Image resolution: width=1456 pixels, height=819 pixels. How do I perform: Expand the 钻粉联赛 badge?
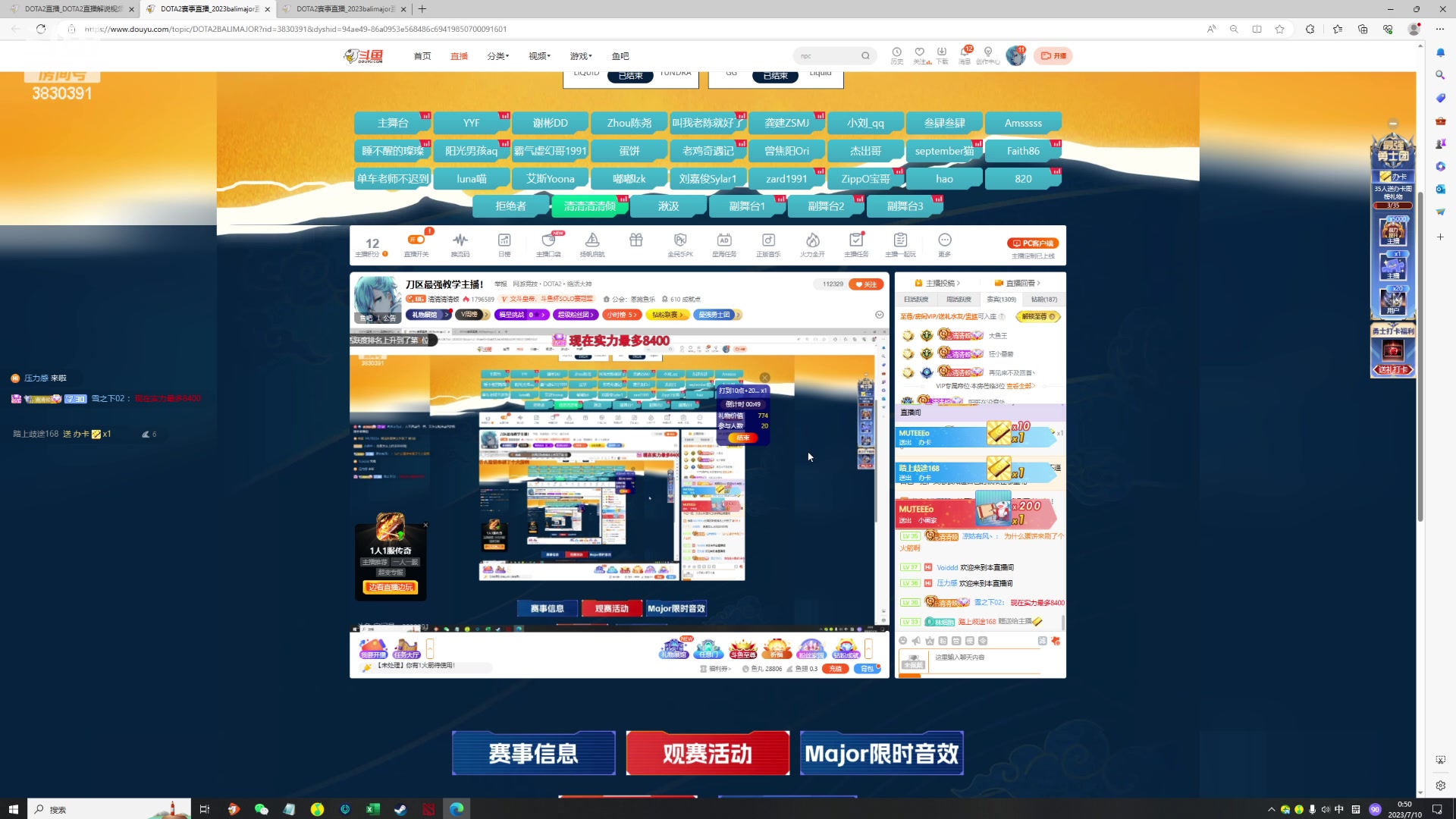pyautogui.click(x=668, y=315)
